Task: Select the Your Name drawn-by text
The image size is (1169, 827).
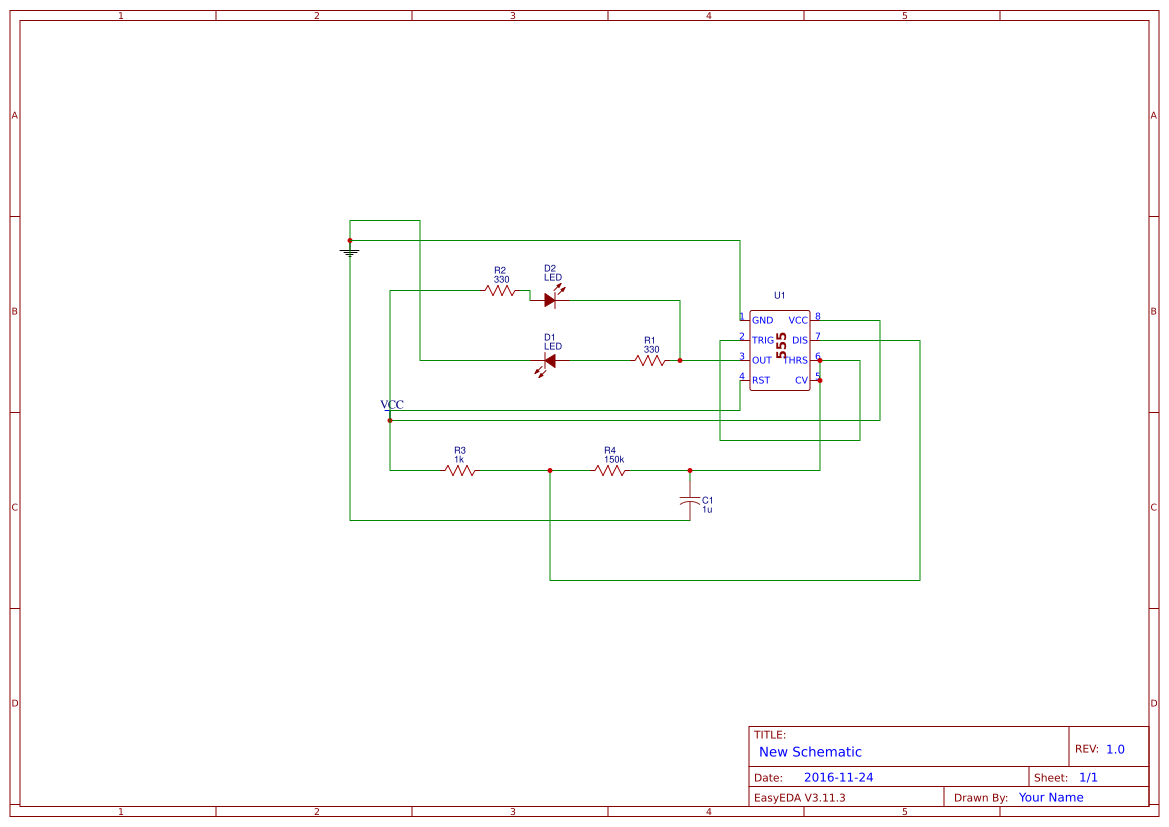Action: [x=1051, y=797]
